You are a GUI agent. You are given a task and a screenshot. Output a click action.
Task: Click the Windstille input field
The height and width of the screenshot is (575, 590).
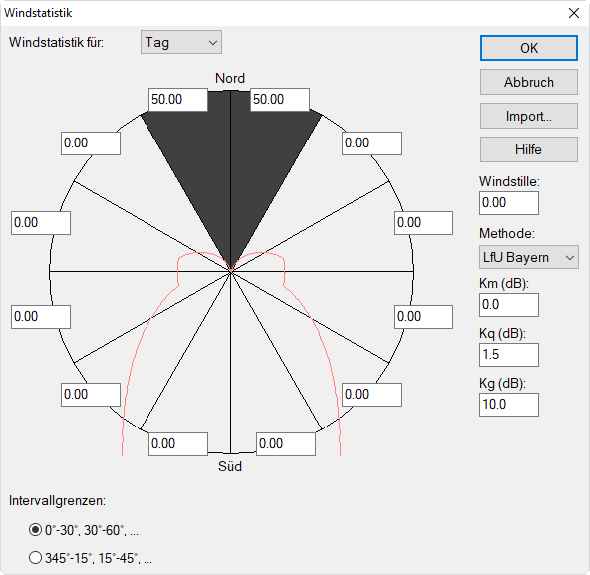pyautogui.click(x=509, y=203)
